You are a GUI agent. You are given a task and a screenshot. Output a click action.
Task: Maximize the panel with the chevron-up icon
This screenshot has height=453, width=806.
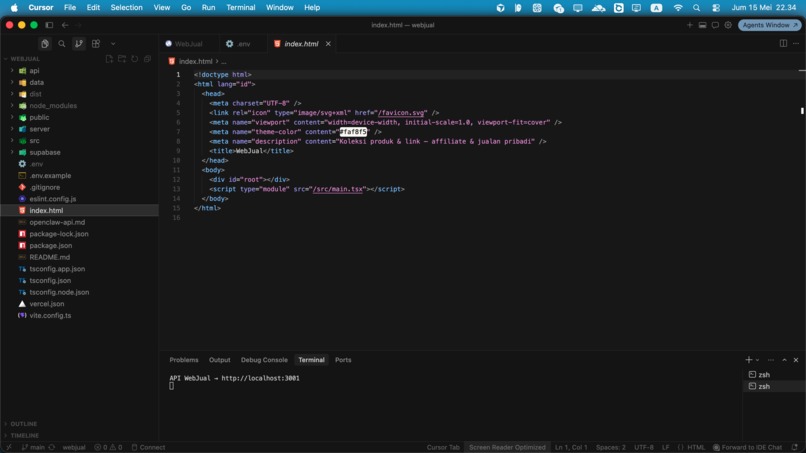(x=784, y=360)
